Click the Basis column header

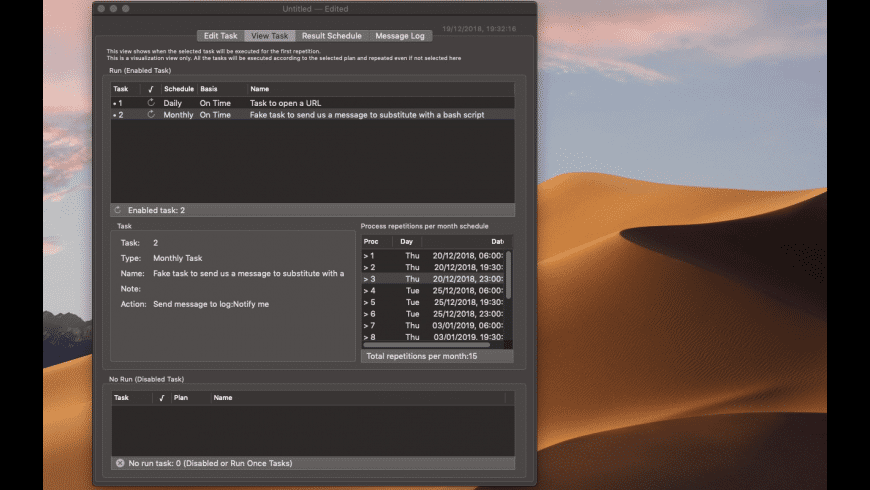pyautogui.click(x=222, y=89)
